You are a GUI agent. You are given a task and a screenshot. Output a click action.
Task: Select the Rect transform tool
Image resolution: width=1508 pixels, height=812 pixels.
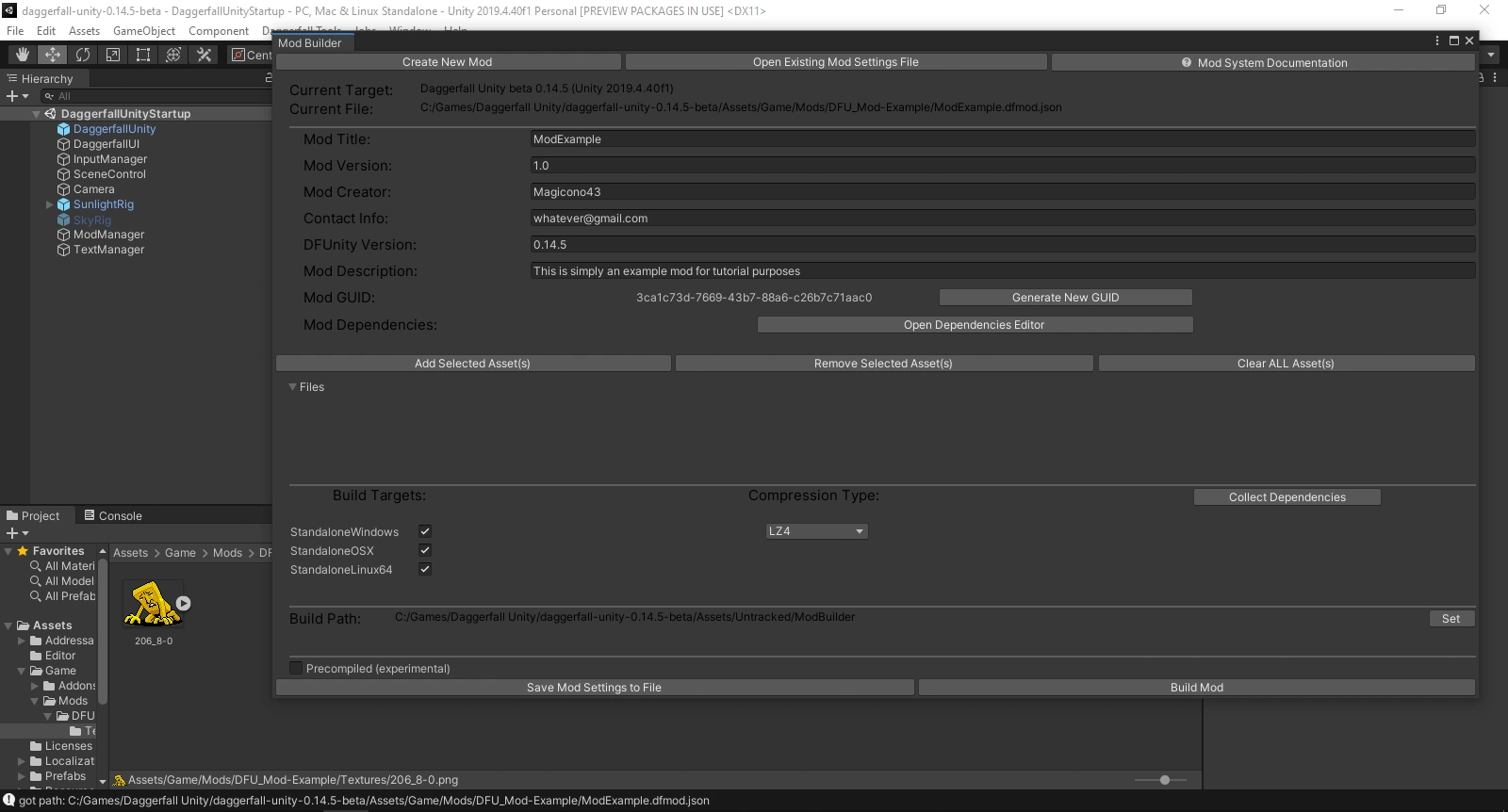pos(143,55)
